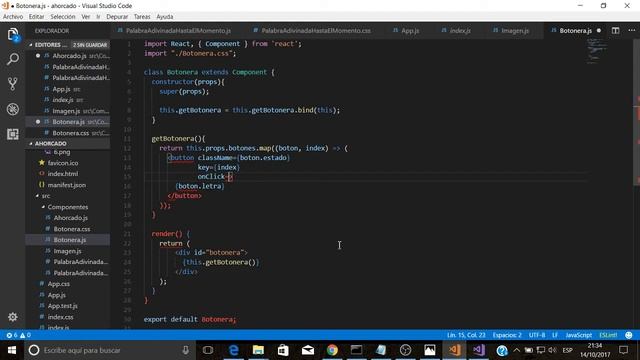The height and width of the screenshot is (360, 640).
Task: Switch to Visual Studio Code taskbar icon
Action: [454, 350]
